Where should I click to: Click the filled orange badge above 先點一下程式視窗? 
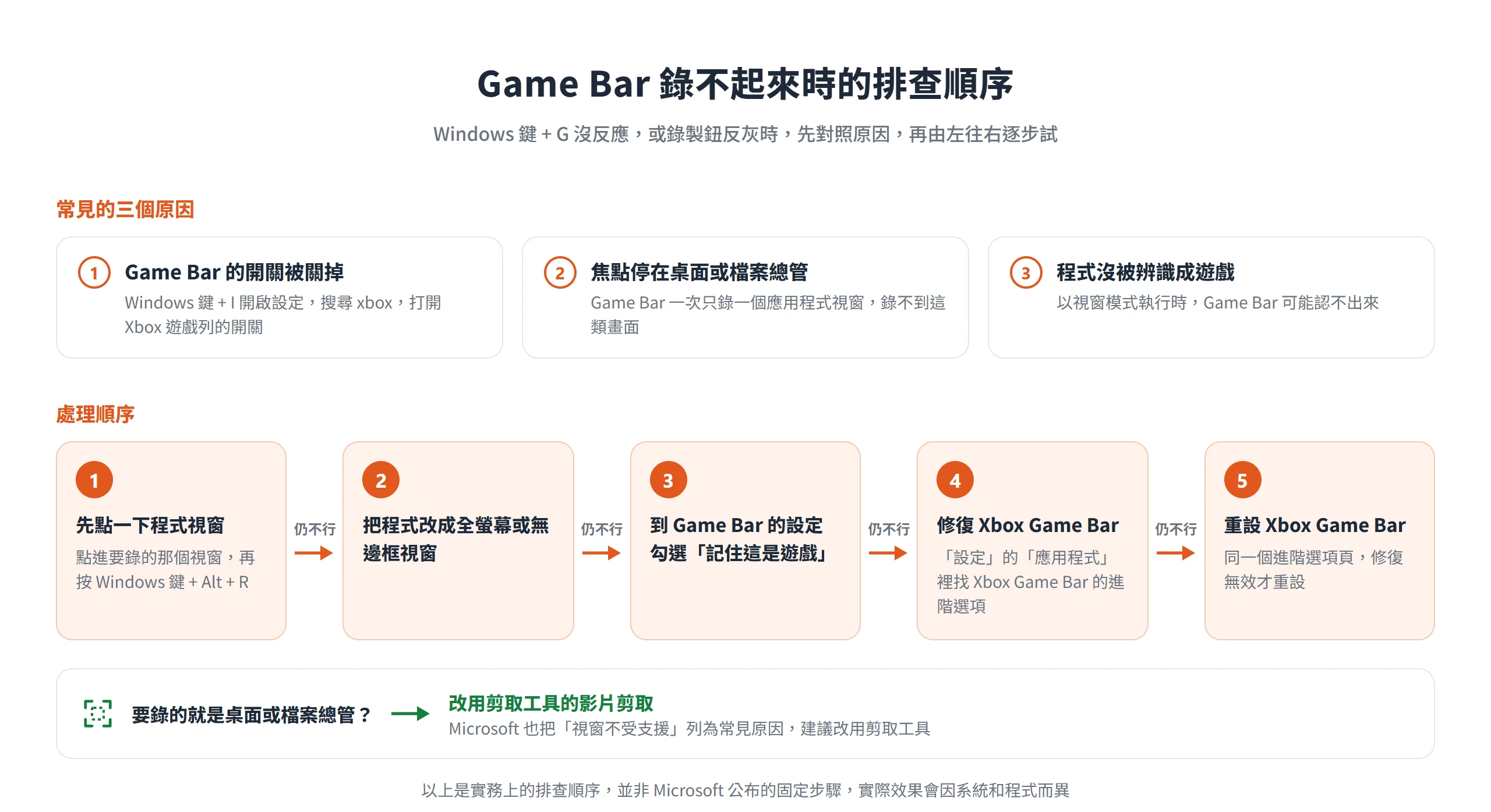point(94,480)
